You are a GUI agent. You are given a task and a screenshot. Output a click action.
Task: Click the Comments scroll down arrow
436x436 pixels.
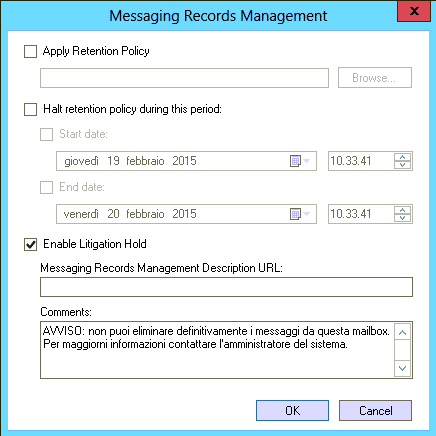[402, 368]
